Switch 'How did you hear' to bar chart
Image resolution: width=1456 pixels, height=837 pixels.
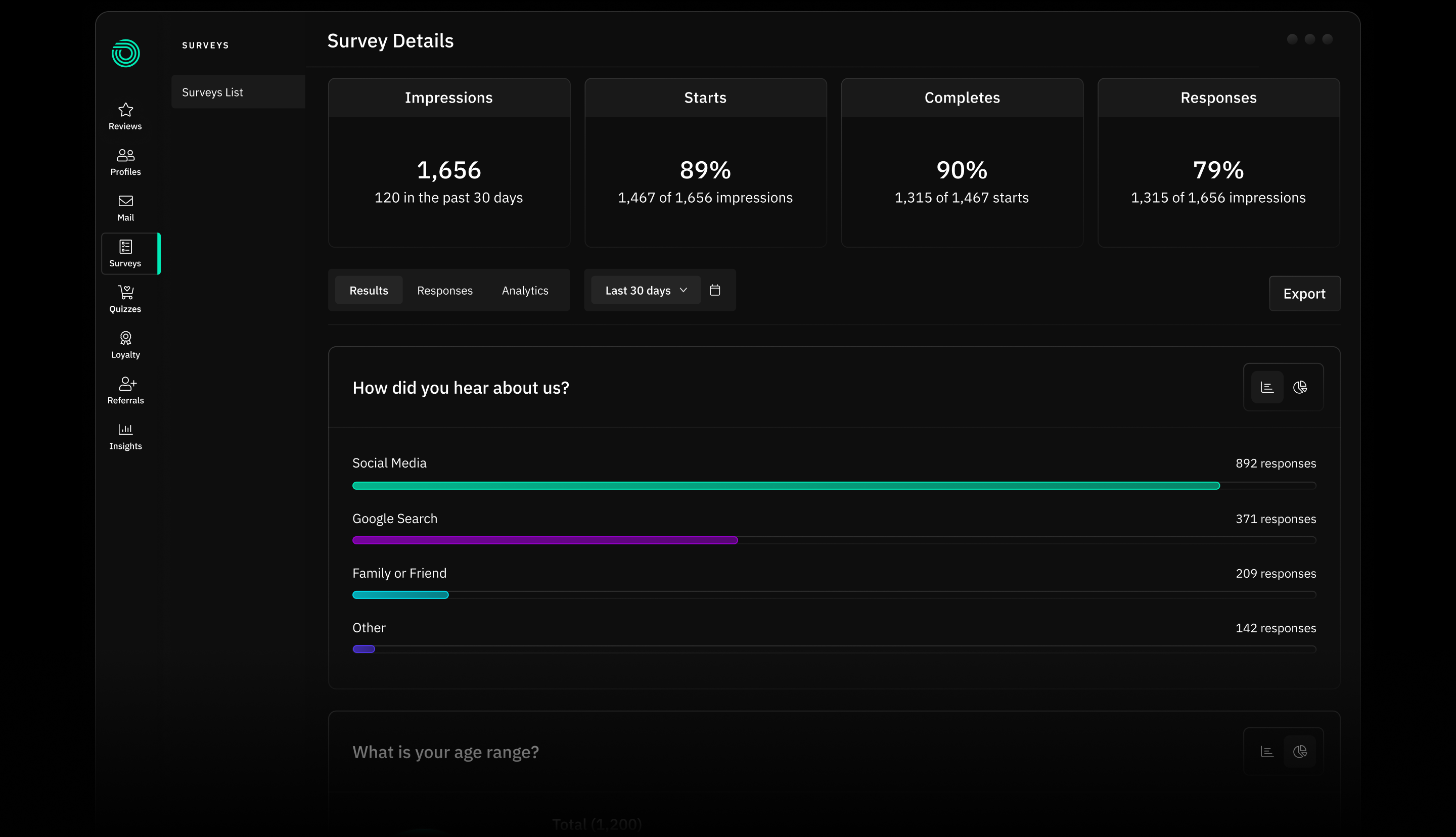coord(1267,387)
